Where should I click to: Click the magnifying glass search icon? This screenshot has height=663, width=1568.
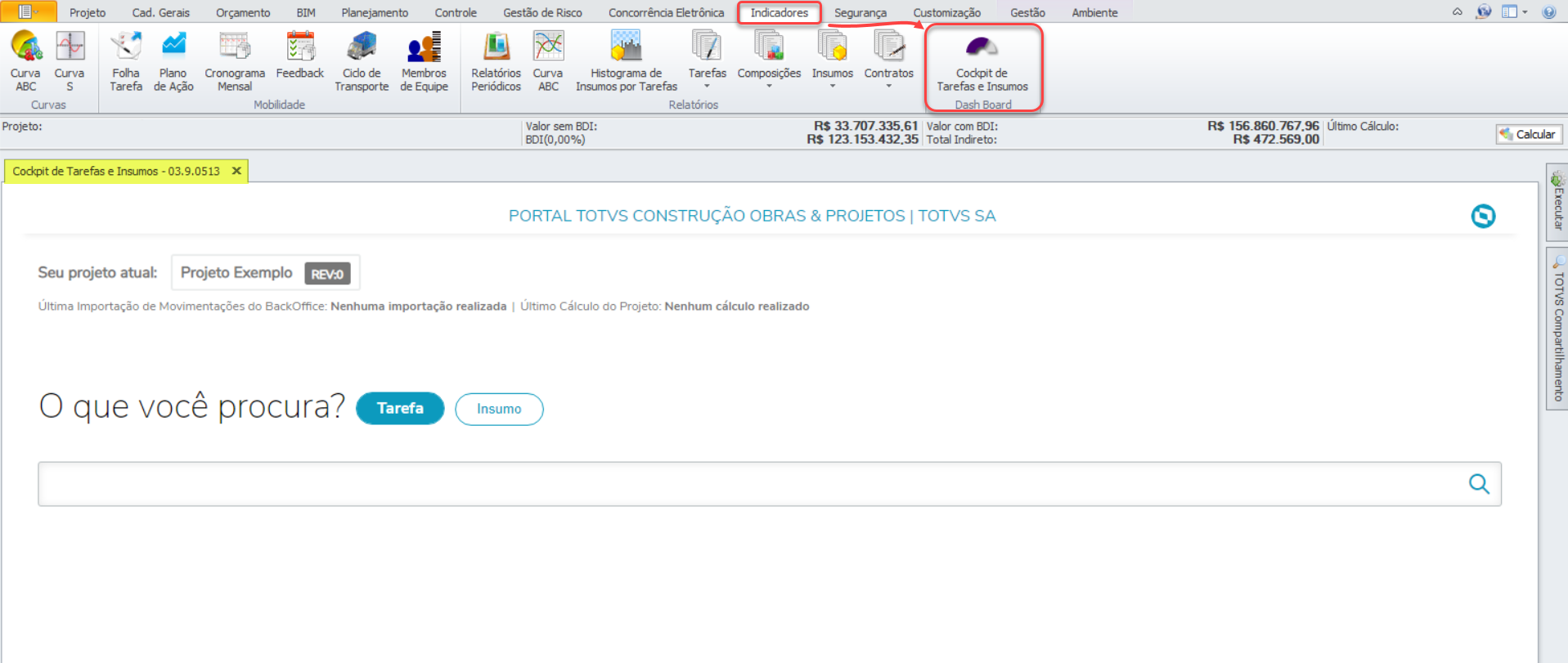point(1479,484)
